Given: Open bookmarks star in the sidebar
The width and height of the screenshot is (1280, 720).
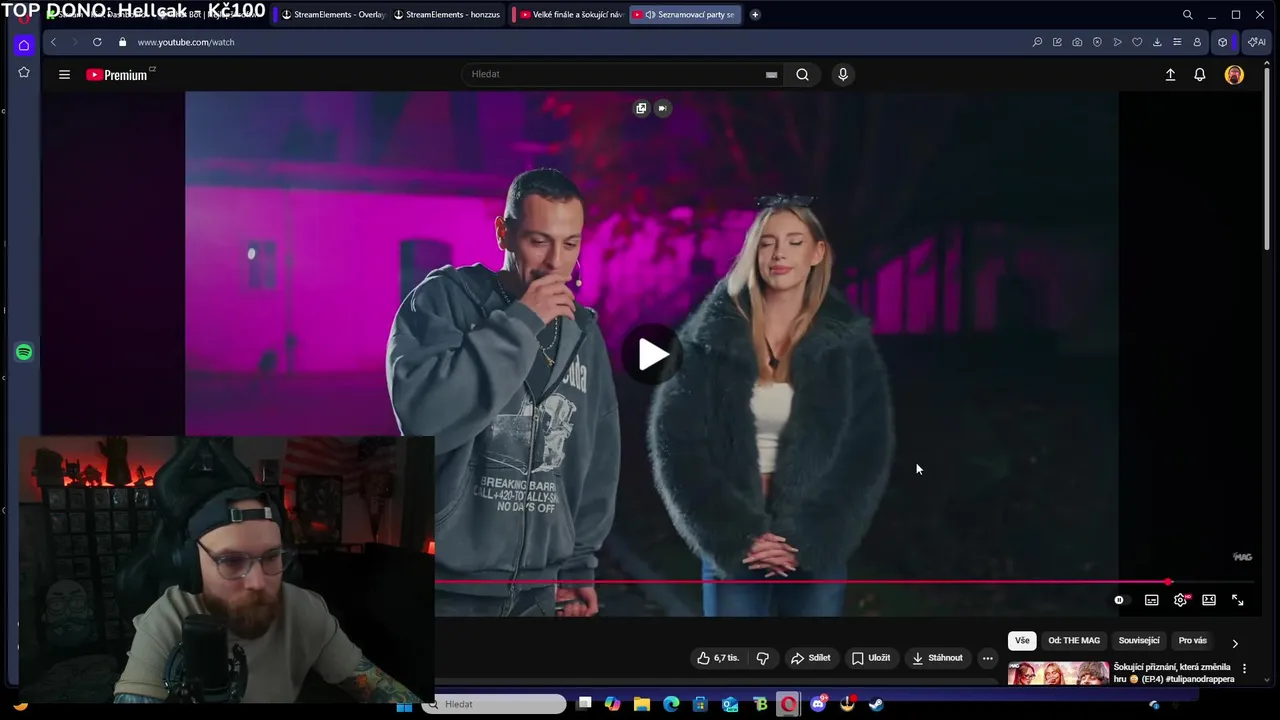Looking at the screenshot, I should pos(24,73).
